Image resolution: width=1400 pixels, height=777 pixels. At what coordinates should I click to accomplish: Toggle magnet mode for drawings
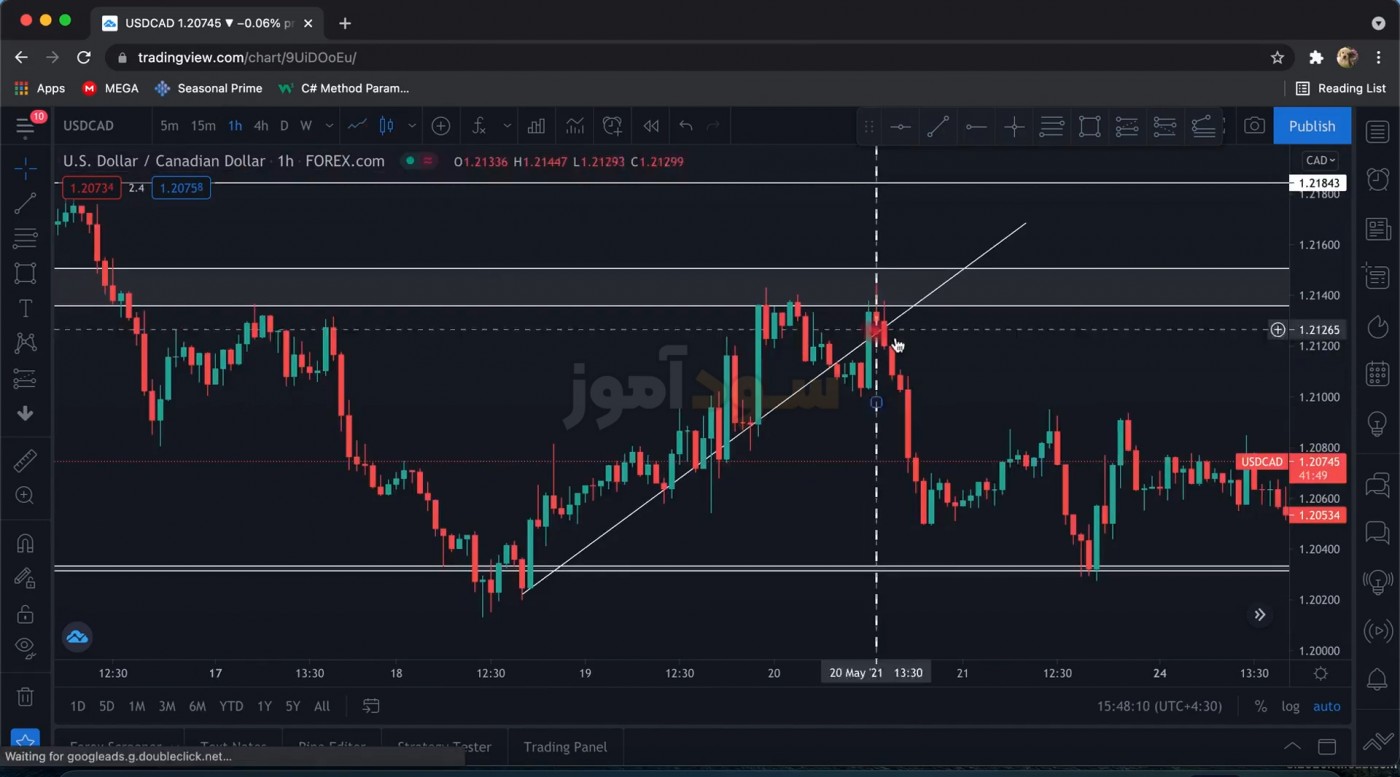tap(25, 543)
